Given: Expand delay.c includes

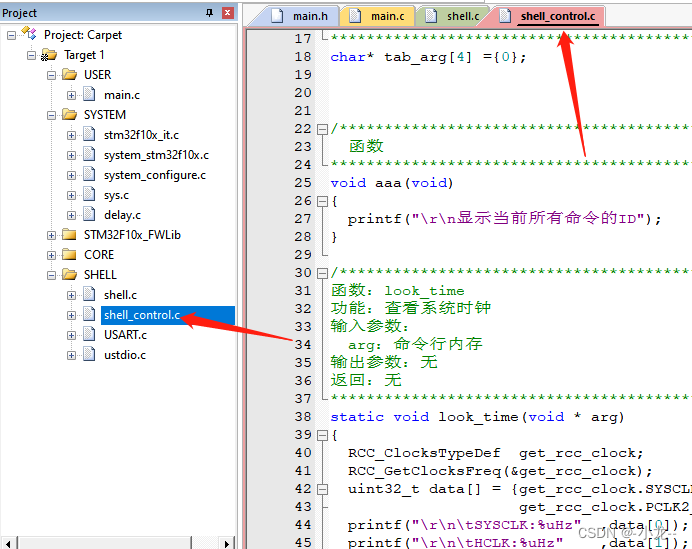Looking at the screenshot, I should (x=71, y=215).
